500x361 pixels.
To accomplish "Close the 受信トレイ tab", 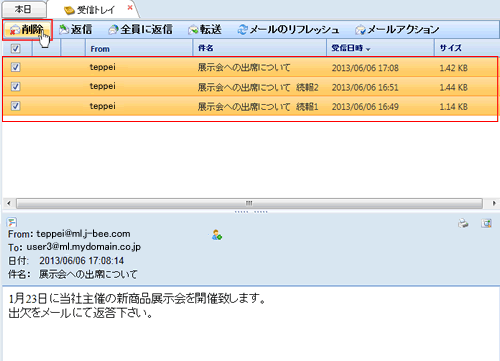I will click(130, 7).
